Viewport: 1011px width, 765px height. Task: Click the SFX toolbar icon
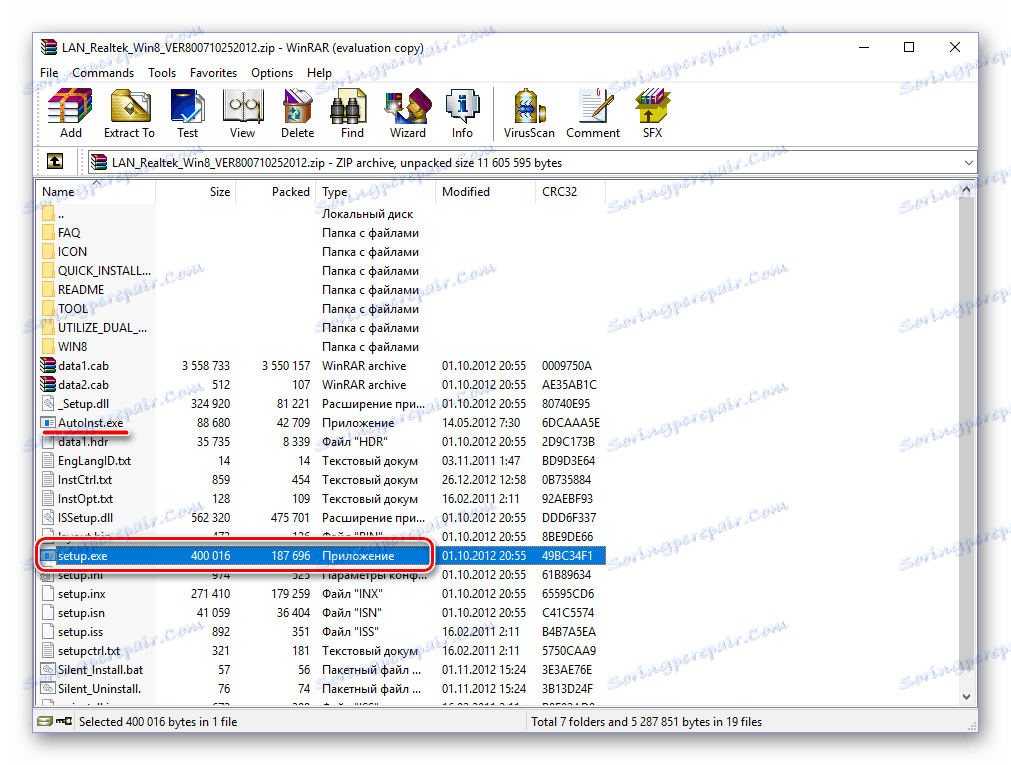coord(652,114)
